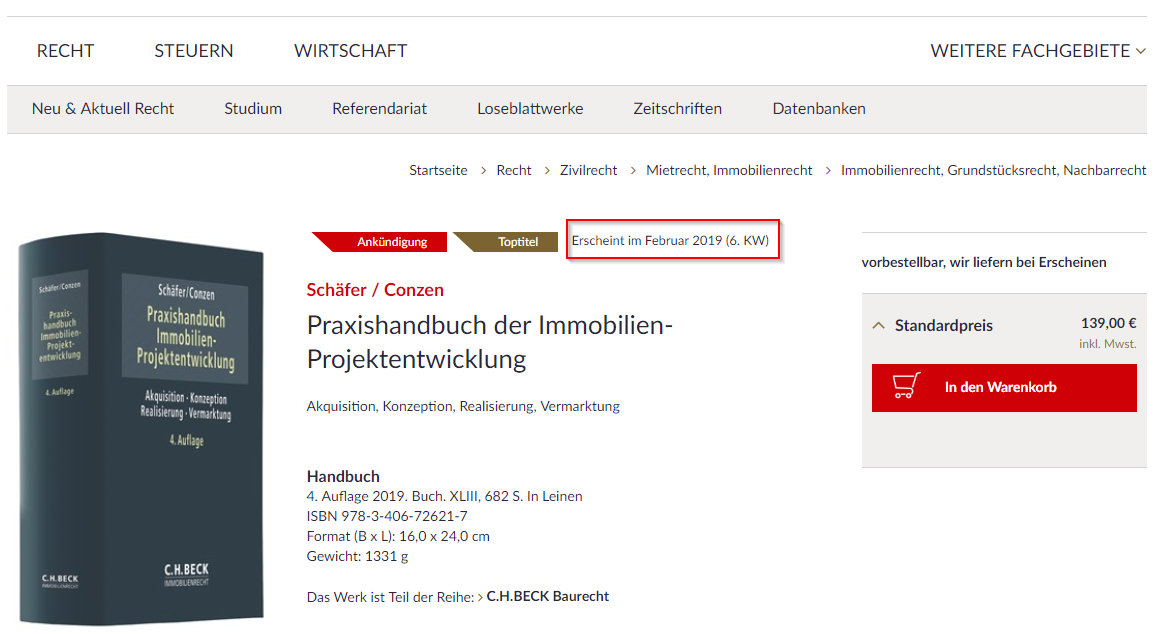Screen dimensions: 1163x634
Task: Open the C.H.BECK Baurecht series link
Action: tap(547, 596)
